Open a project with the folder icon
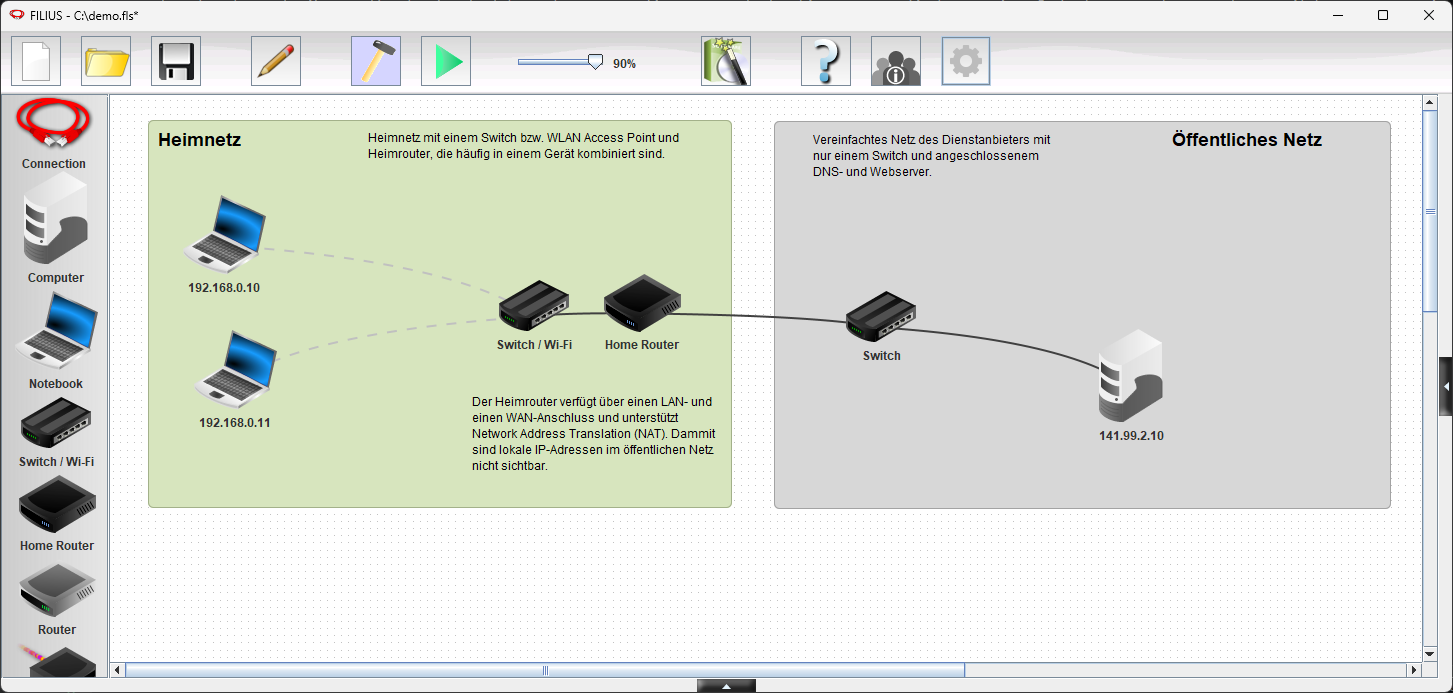The width and height of the screenshot is (1453, 693). click(x=106, y=62)
